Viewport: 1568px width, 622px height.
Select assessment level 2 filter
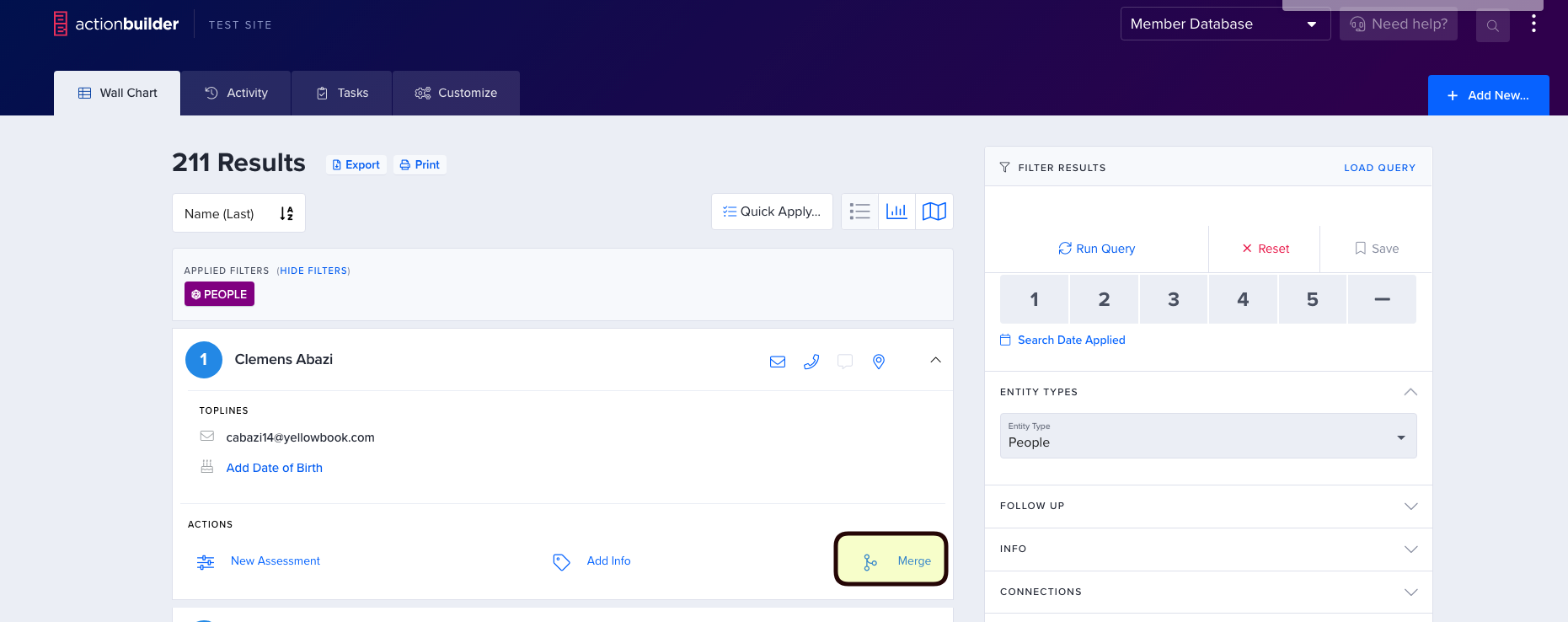(1104, 299)
